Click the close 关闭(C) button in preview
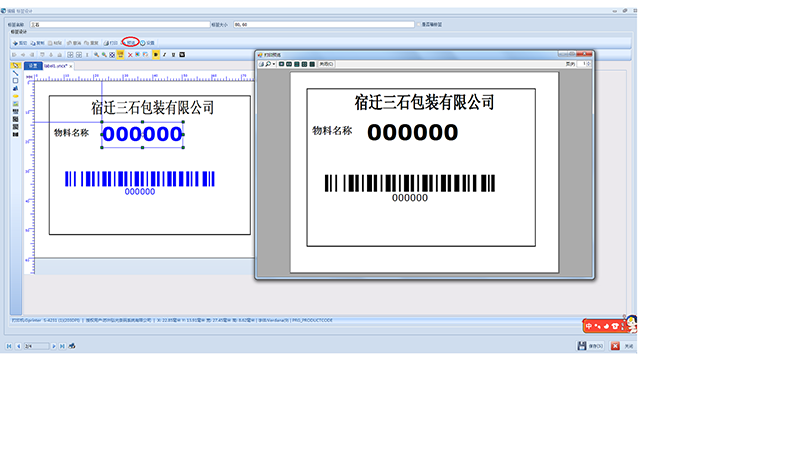800x450 pixels. (326, 64)
